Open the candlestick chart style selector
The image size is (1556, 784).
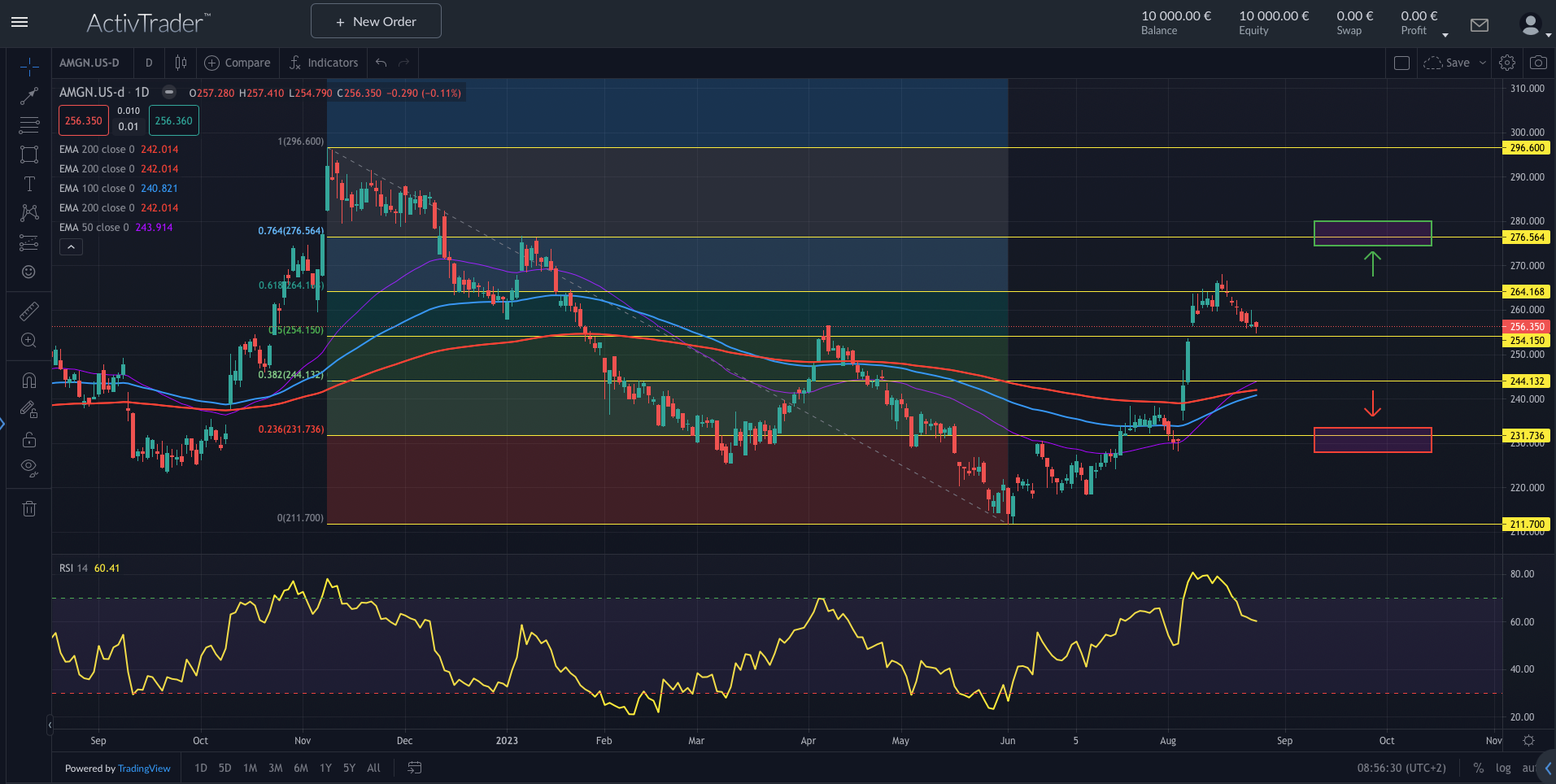(x=181, y=63)
